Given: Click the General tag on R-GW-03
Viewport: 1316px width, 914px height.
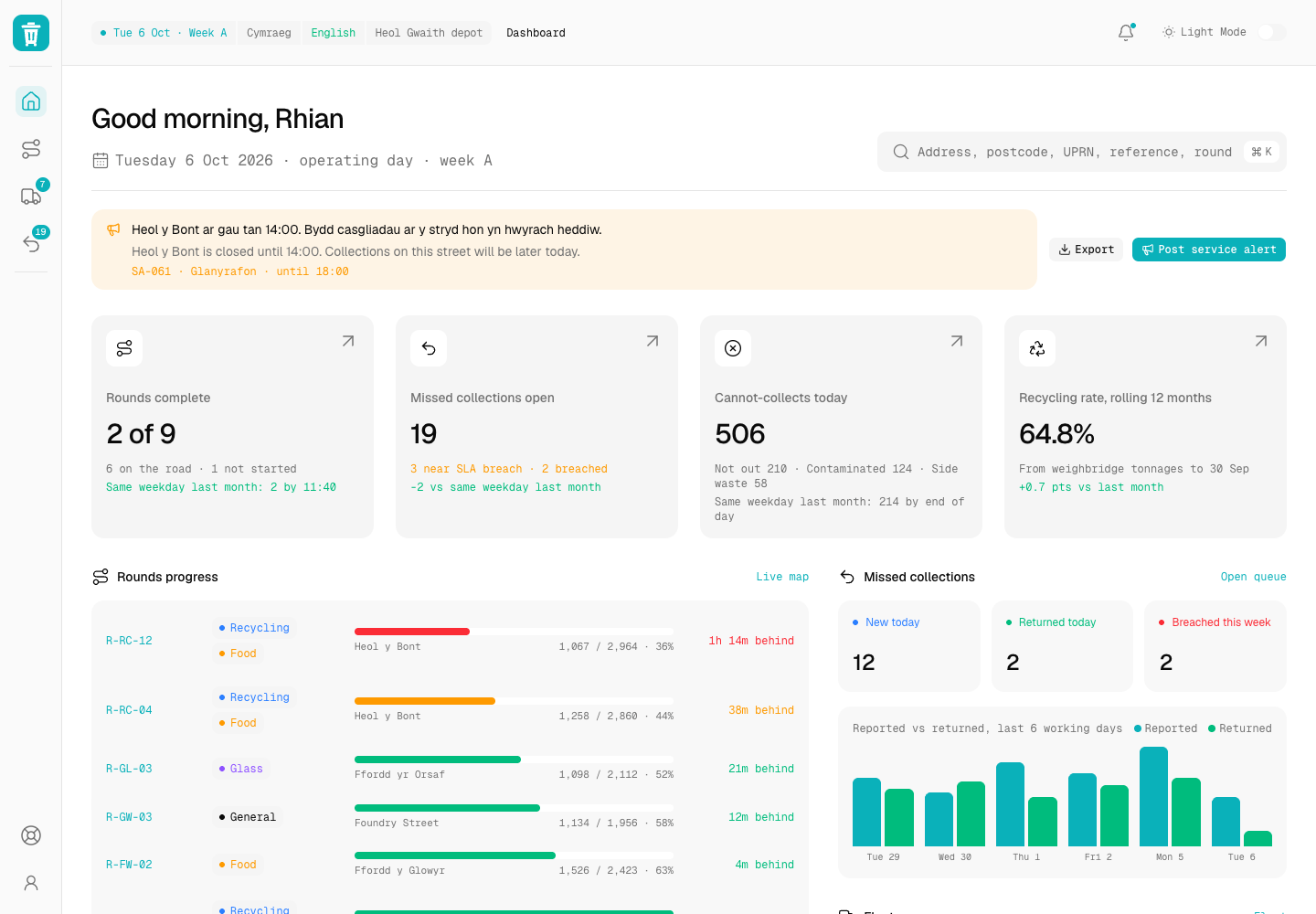Looking at the screenshot, I should [x=248, y=817].
